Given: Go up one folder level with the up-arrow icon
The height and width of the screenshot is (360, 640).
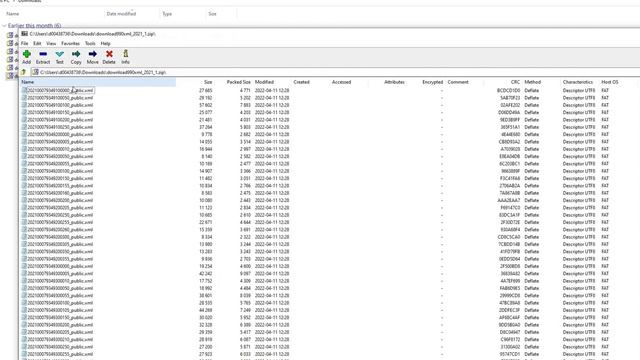Looking at the screenshot, I should pos(24,72).
